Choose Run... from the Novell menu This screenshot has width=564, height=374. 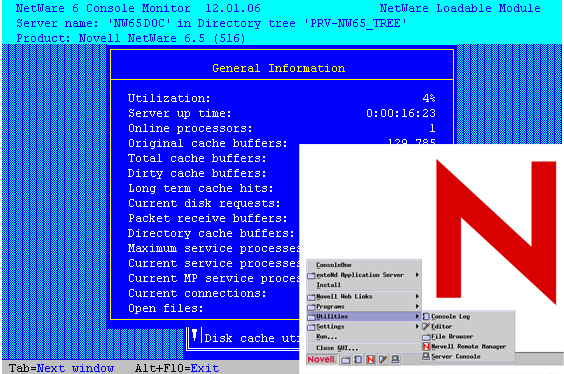[x=364, y=337]
